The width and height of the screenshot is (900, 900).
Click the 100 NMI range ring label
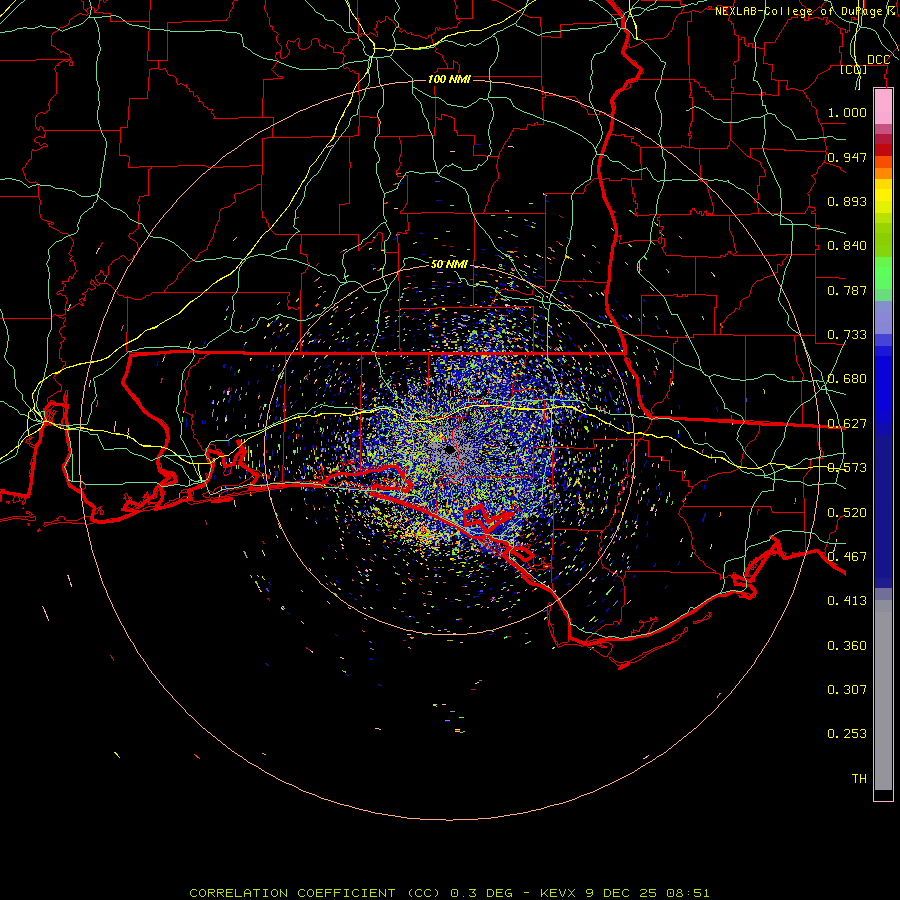point(449,79)
